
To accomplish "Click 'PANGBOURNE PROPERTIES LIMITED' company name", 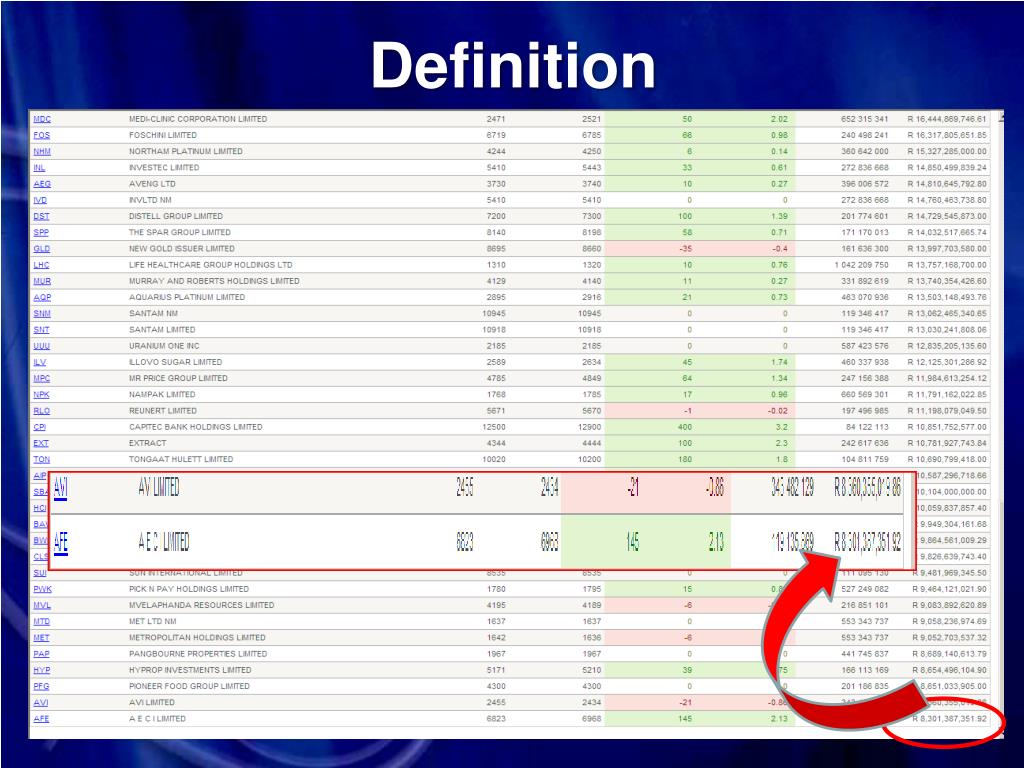I will tap(198, 654).
